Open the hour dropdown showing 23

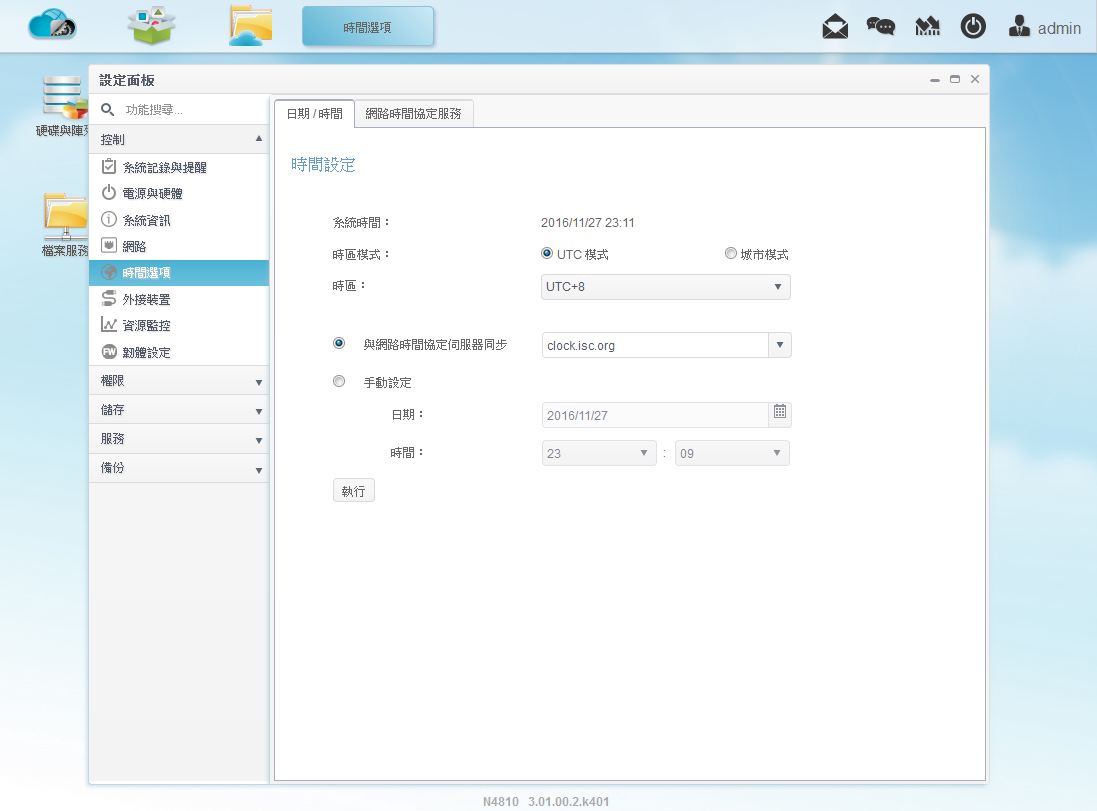click(x=599, y=453)
